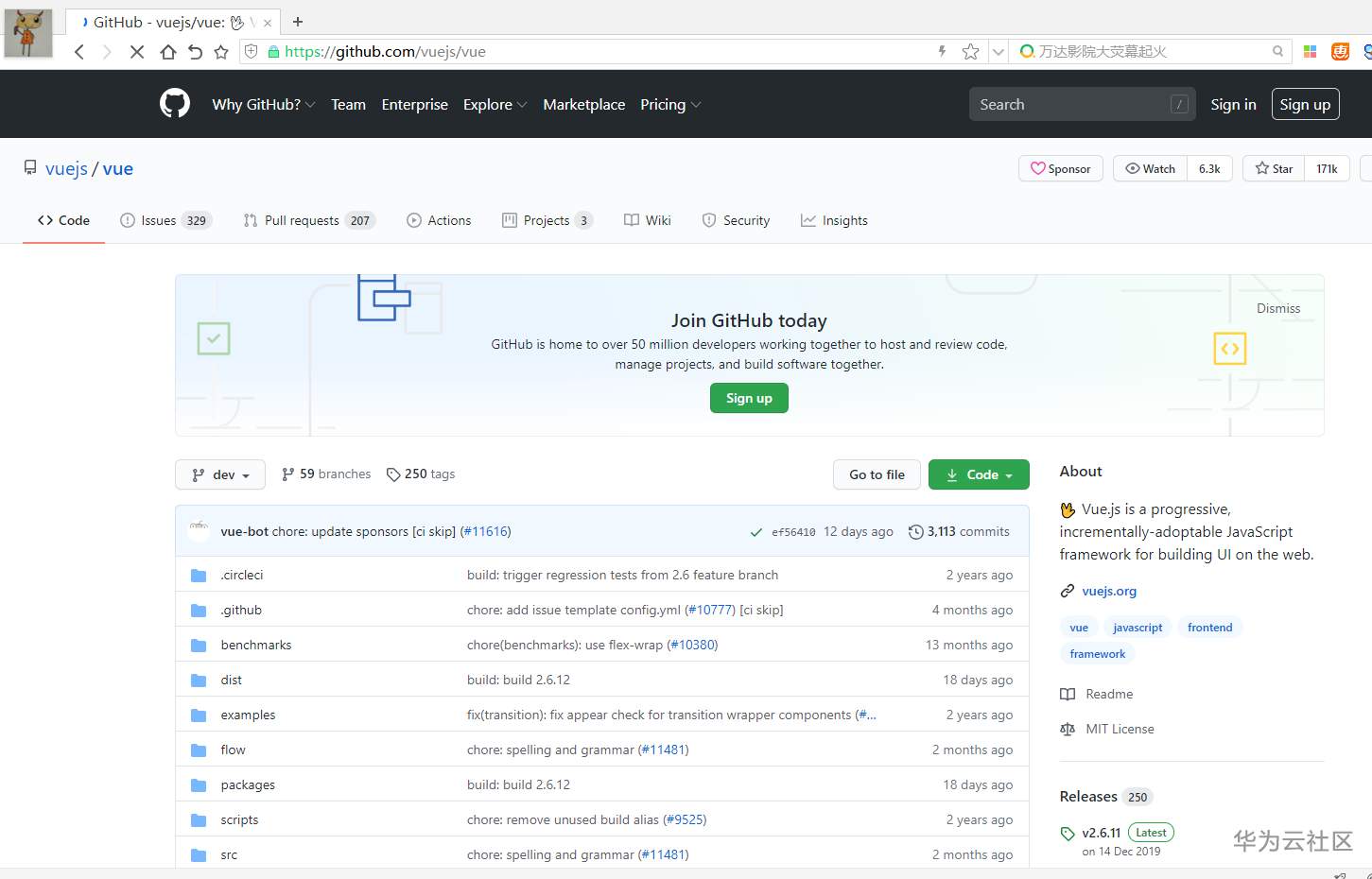Sponsor the vuejs/vue repository

1061,168
